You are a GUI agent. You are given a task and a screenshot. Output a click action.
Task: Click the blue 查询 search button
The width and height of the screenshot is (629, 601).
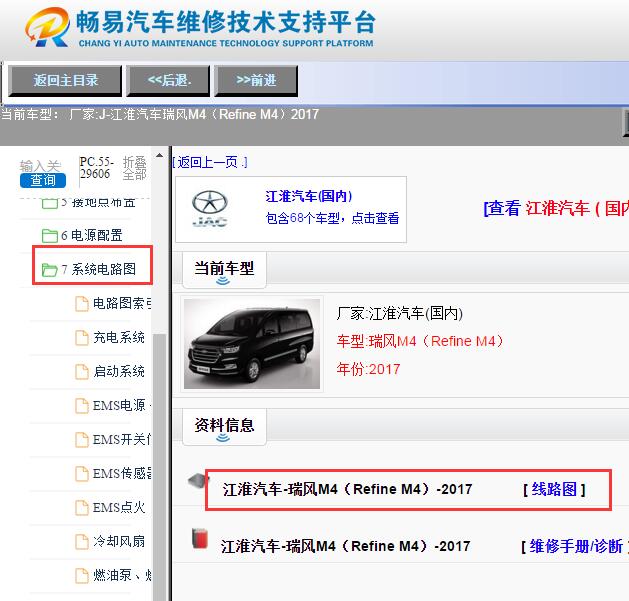click(x=43, y=180)
